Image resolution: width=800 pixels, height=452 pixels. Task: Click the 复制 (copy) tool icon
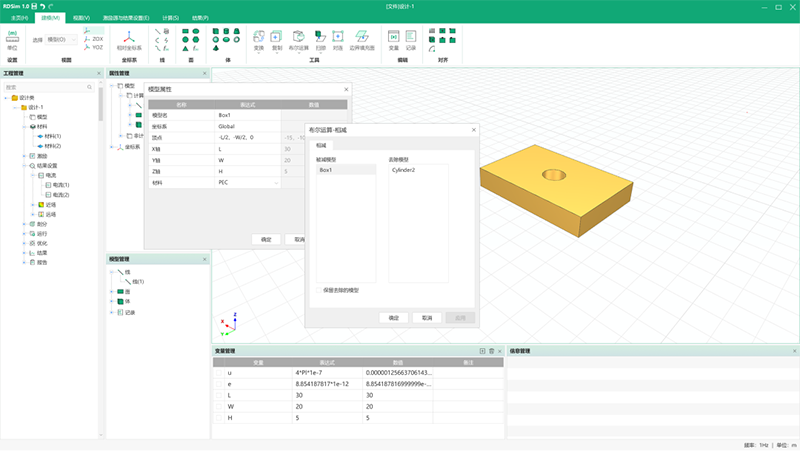click(x=276, y=38)
